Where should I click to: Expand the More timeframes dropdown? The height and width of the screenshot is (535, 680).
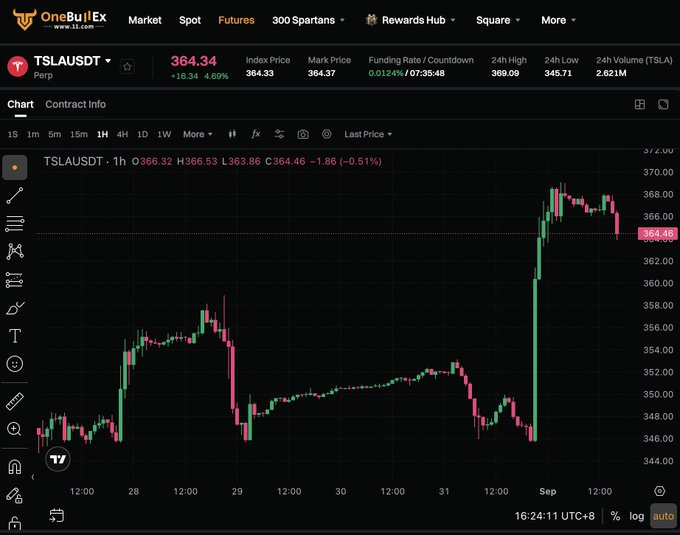[x=198, y=134]
